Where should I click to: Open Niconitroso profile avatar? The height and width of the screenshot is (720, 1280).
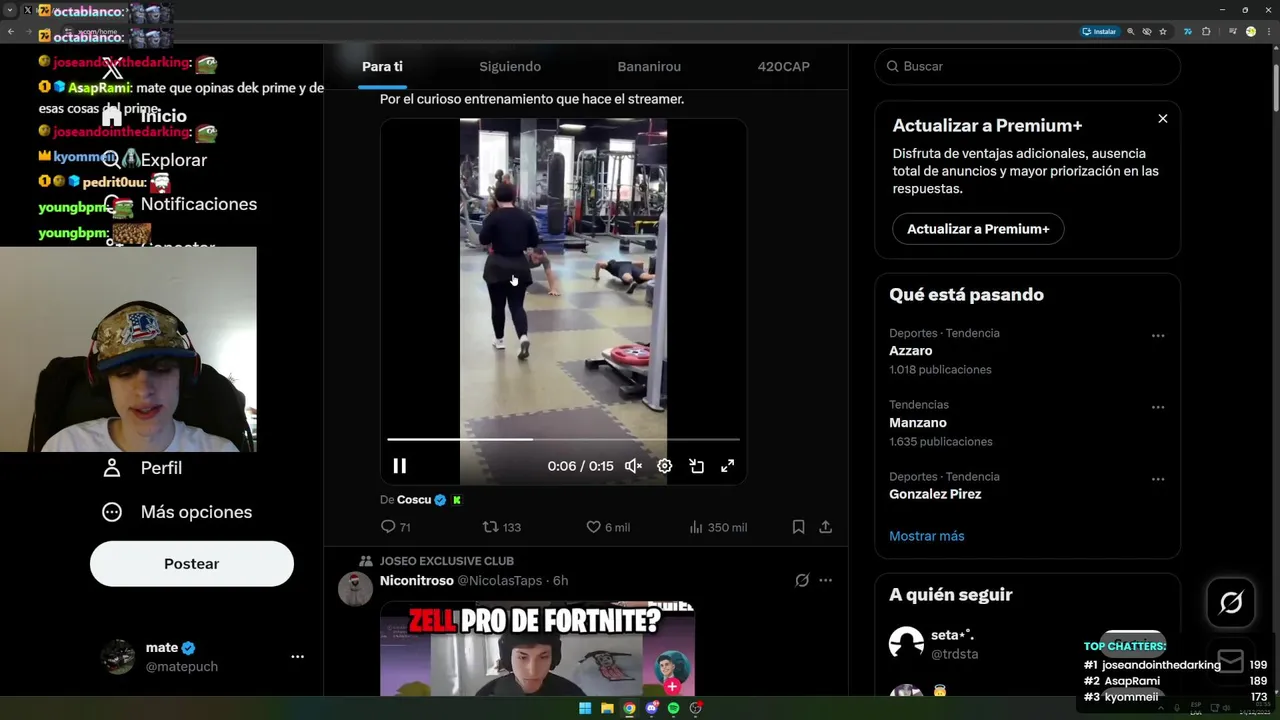(355, 589)
